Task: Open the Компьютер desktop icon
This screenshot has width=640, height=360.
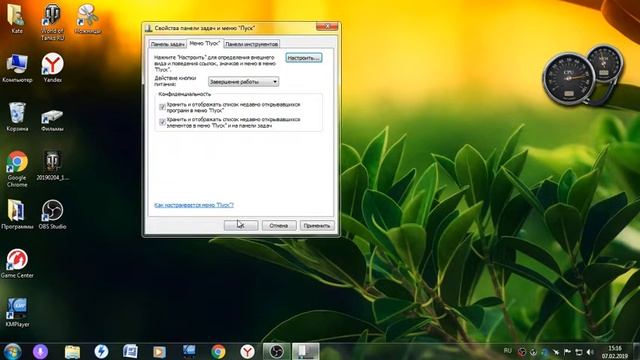Action: point(17,68)
